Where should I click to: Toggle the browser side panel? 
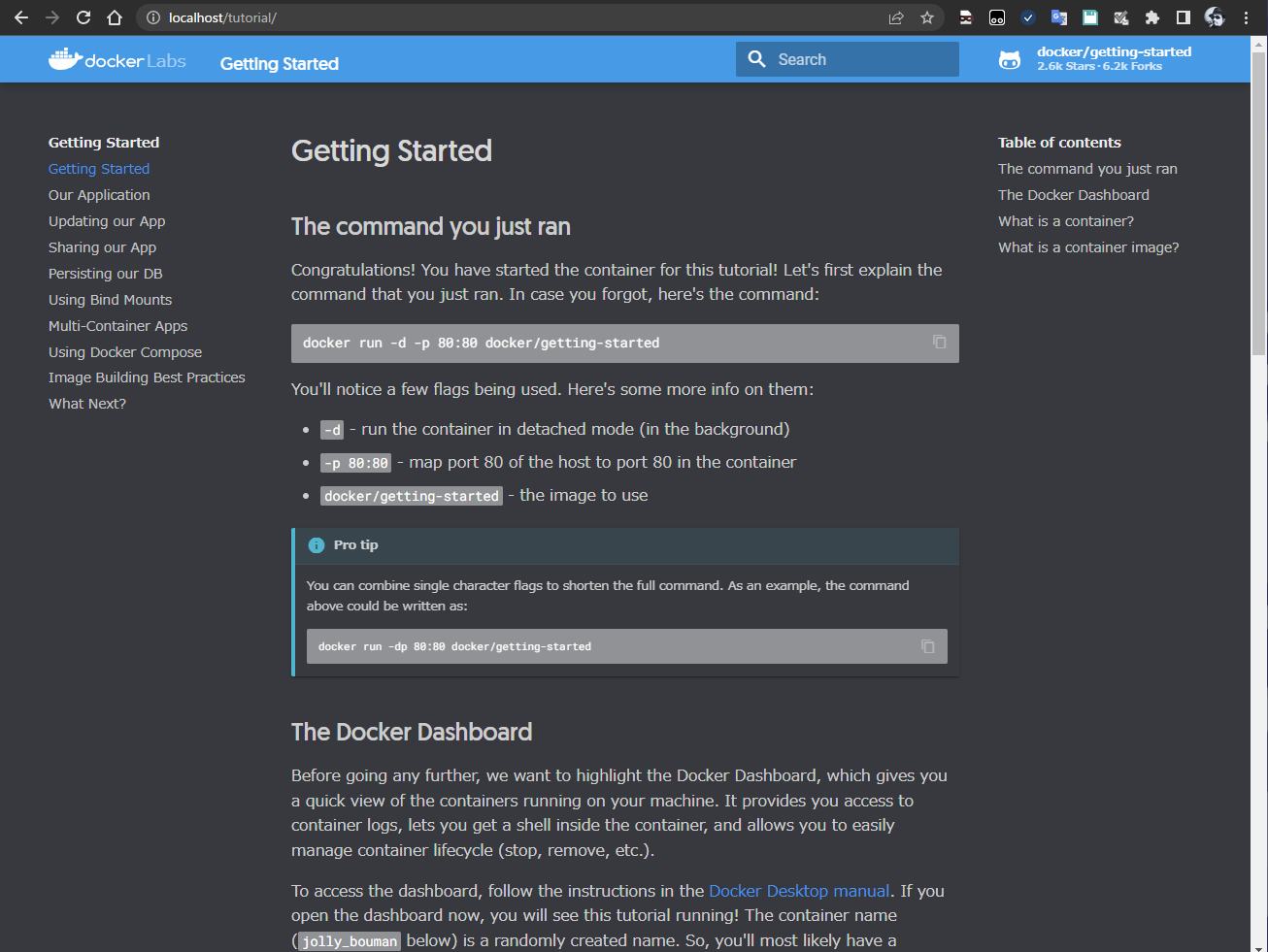[1183, 17]
